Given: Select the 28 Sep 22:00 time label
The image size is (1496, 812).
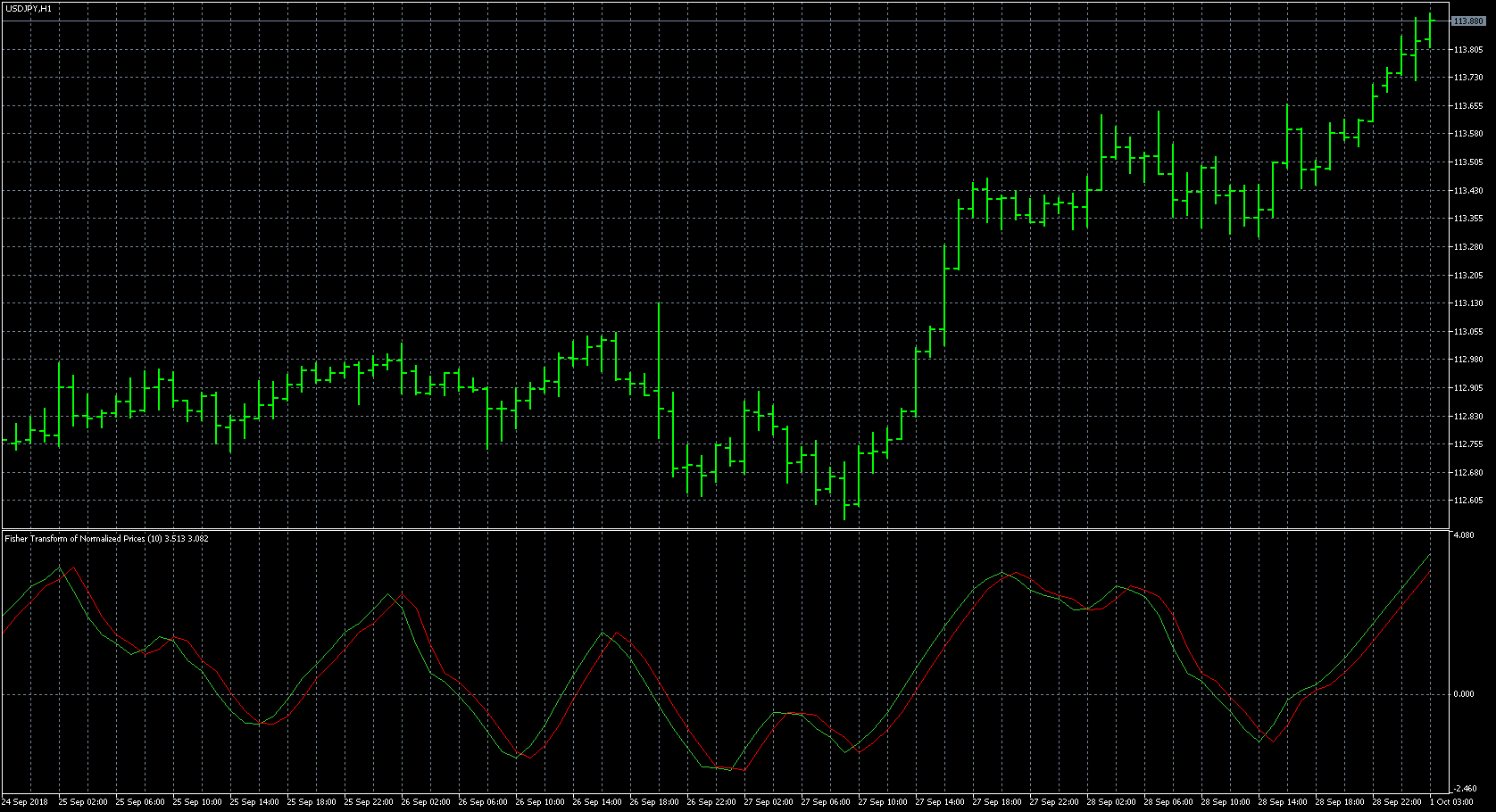Looking at the screenshot, I should pyautogui.click(x=1397, y=802).
